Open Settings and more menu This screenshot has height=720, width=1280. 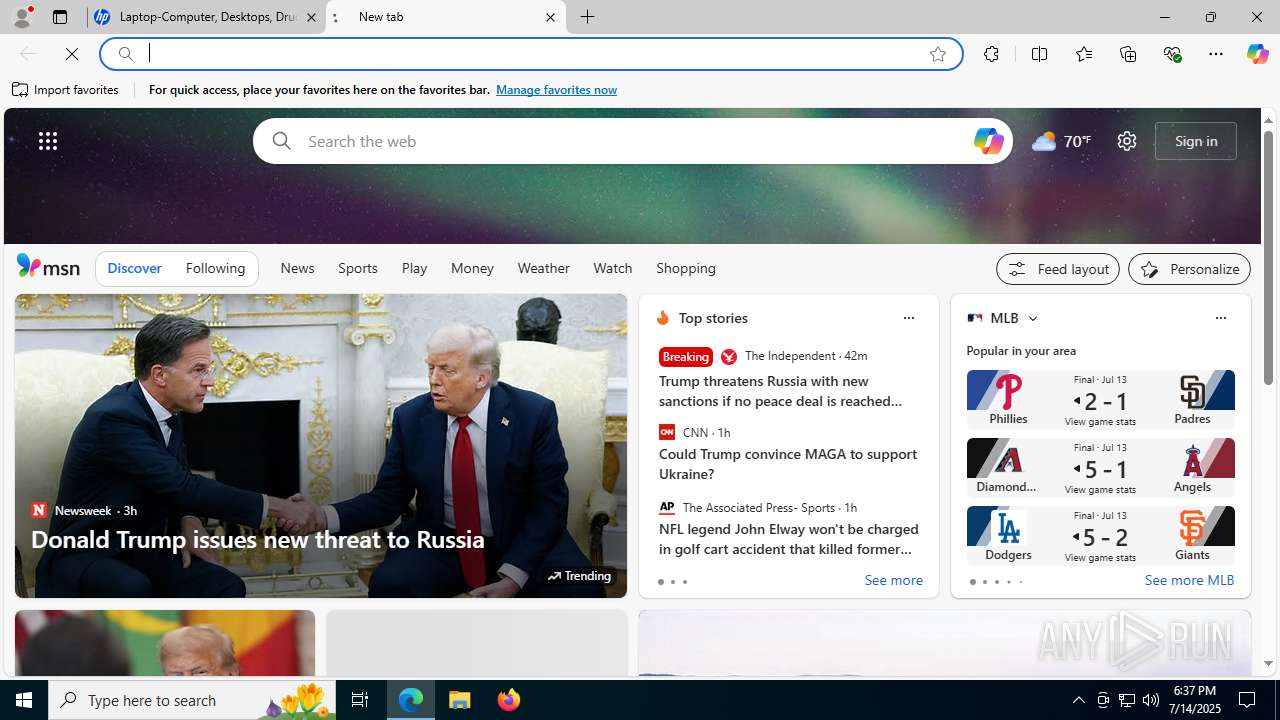(1216, 54)
